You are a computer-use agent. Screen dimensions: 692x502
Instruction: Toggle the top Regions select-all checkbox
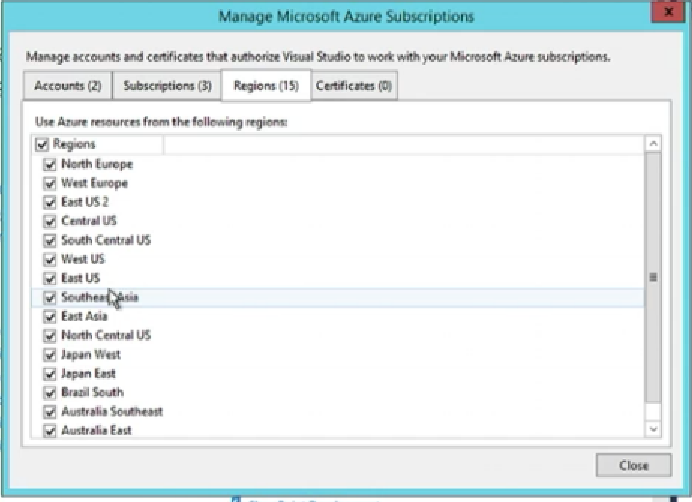[x=42, y=144]
